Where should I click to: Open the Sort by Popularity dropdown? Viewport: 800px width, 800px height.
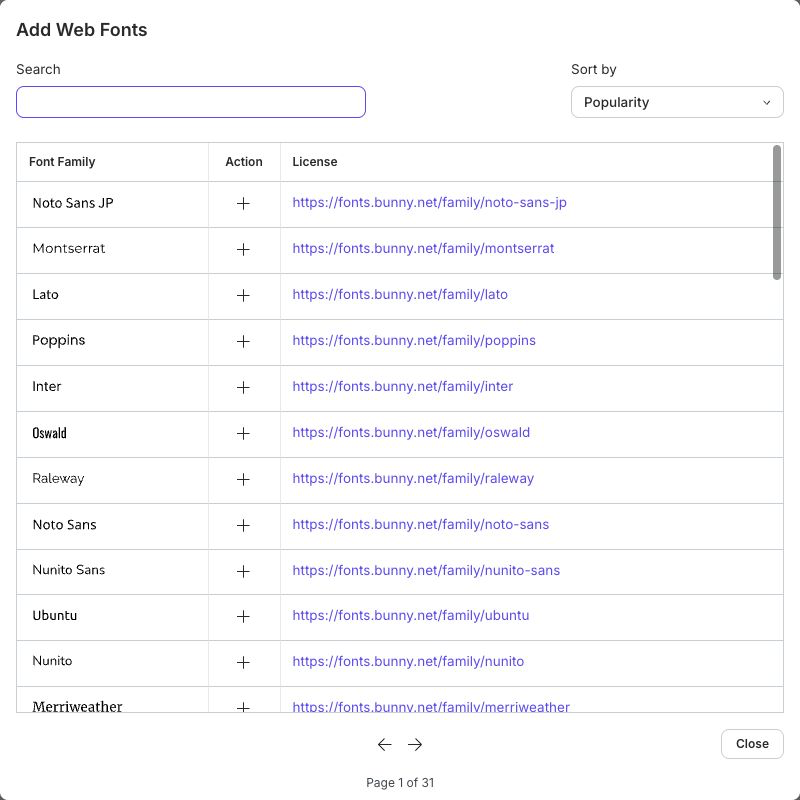click(x=677, y=102)
